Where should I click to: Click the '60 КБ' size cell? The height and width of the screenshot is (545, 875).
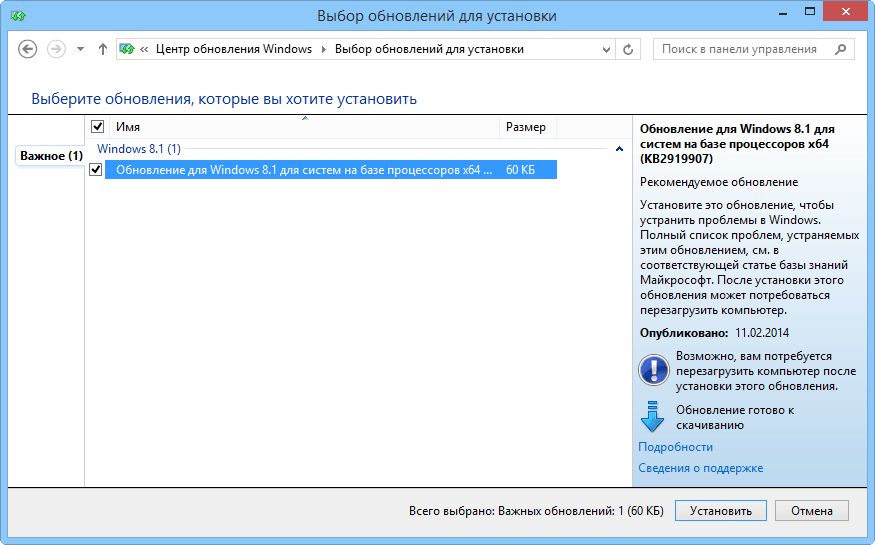(x=520, y=170)
